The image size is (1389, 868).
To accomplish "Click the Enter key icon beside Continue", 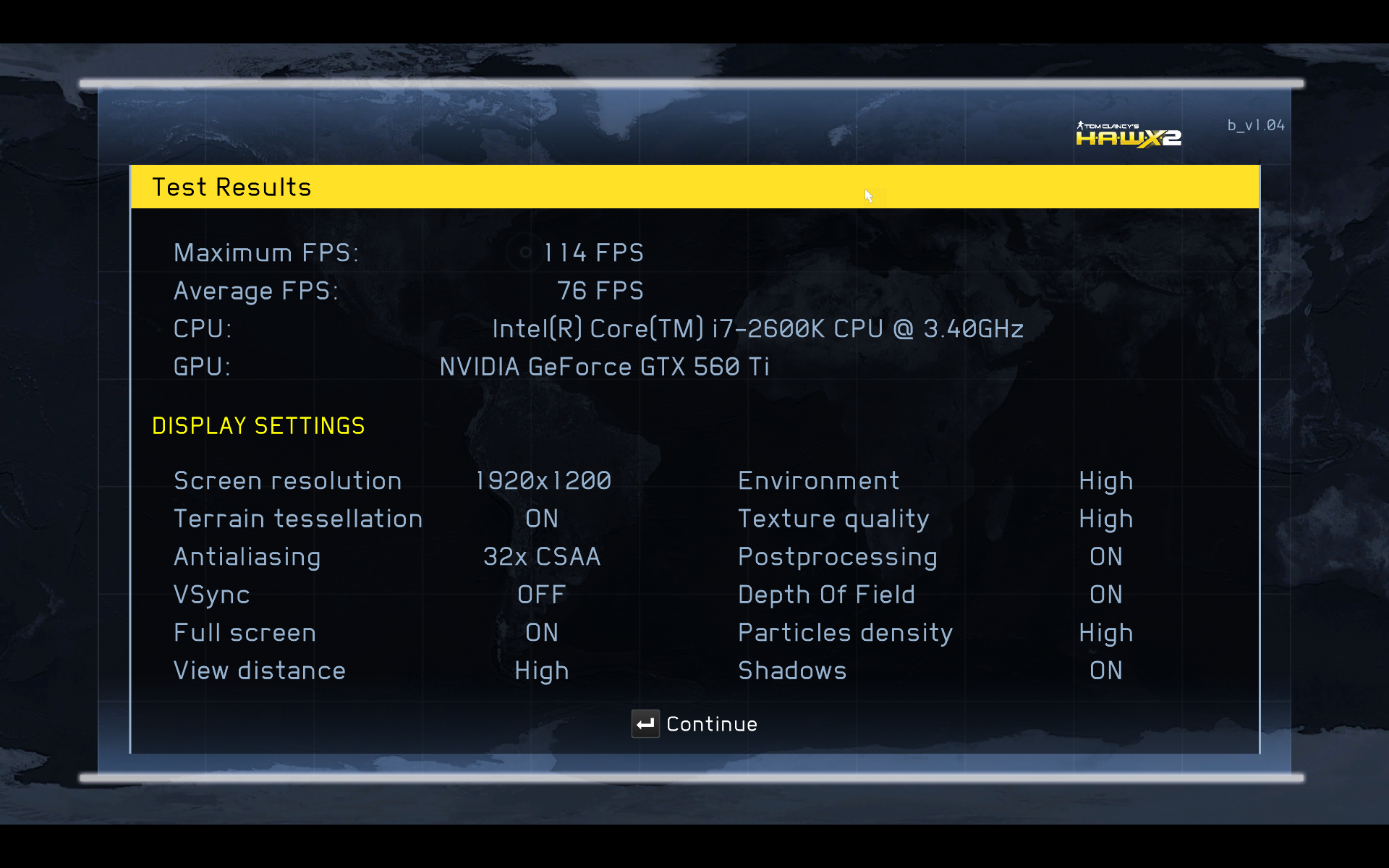I will pyautogui.click(x=645, y=723).
